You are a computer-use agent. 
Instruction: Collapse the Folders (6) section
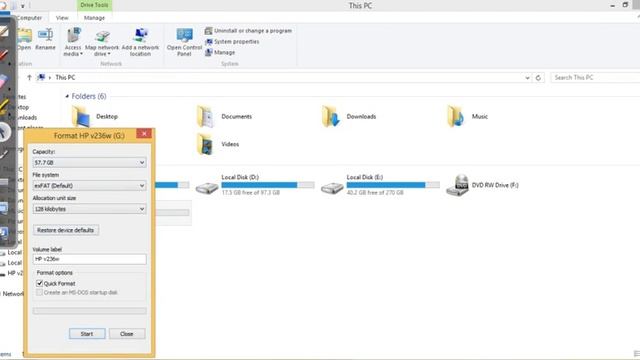point(67,96)
